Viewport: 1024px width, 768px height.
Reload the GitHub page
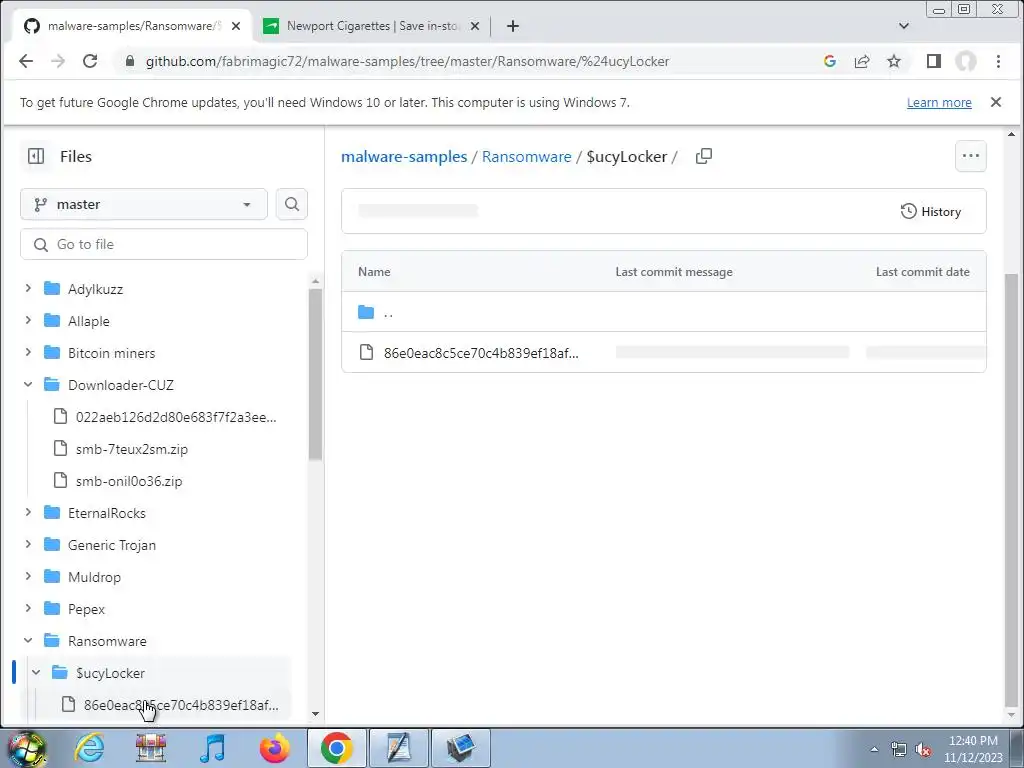click(x=90, y=61)
